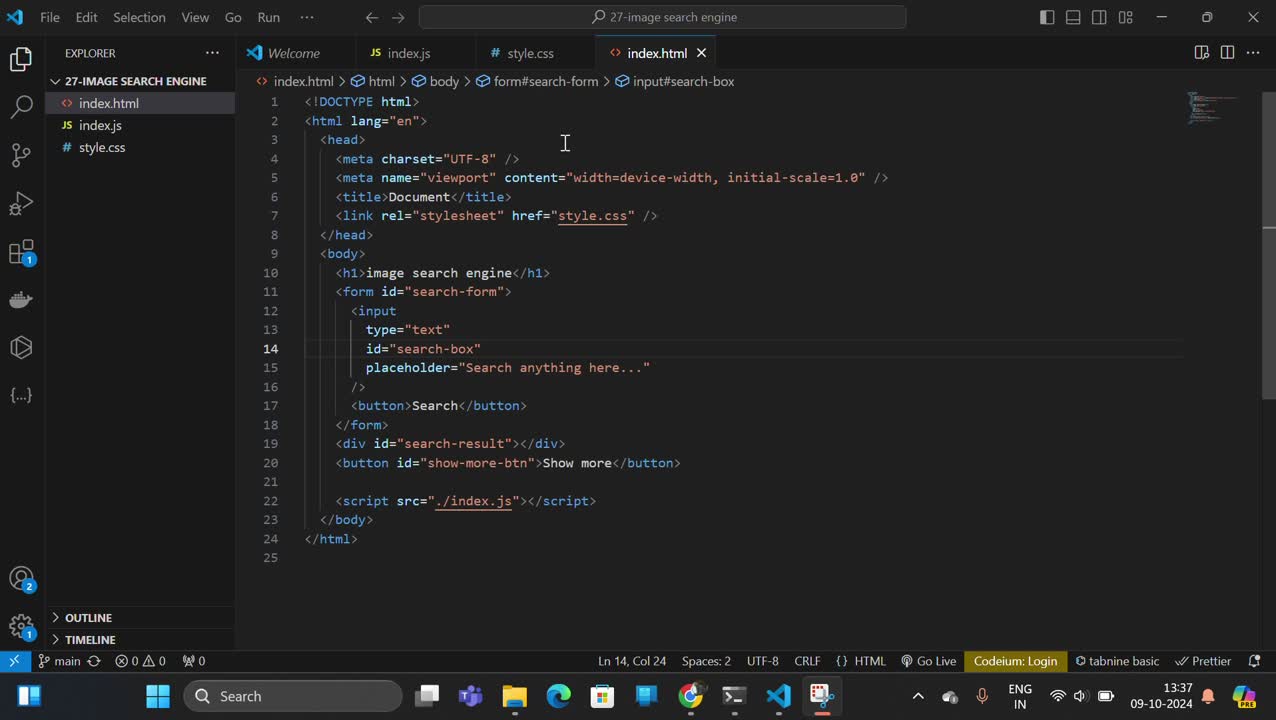
Task: Select index.html in Explorer
Action: [x=140, y=103]
